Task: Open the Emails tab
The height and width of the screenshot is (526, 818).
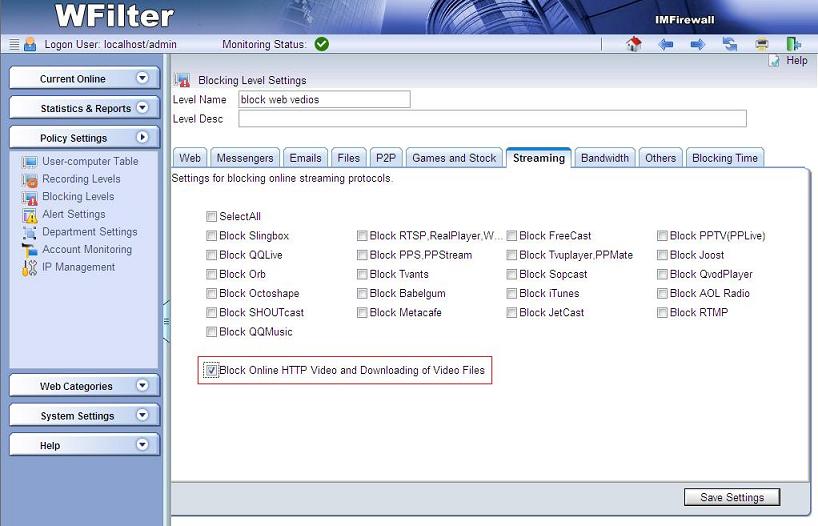Action: pos(305,158)
